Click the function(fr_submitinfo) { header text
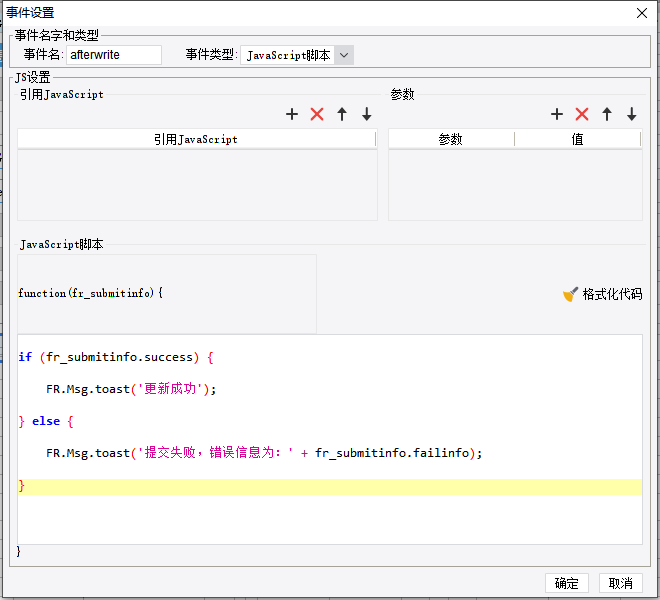This screenshot has height=600, width=660. tap(90, 293)
